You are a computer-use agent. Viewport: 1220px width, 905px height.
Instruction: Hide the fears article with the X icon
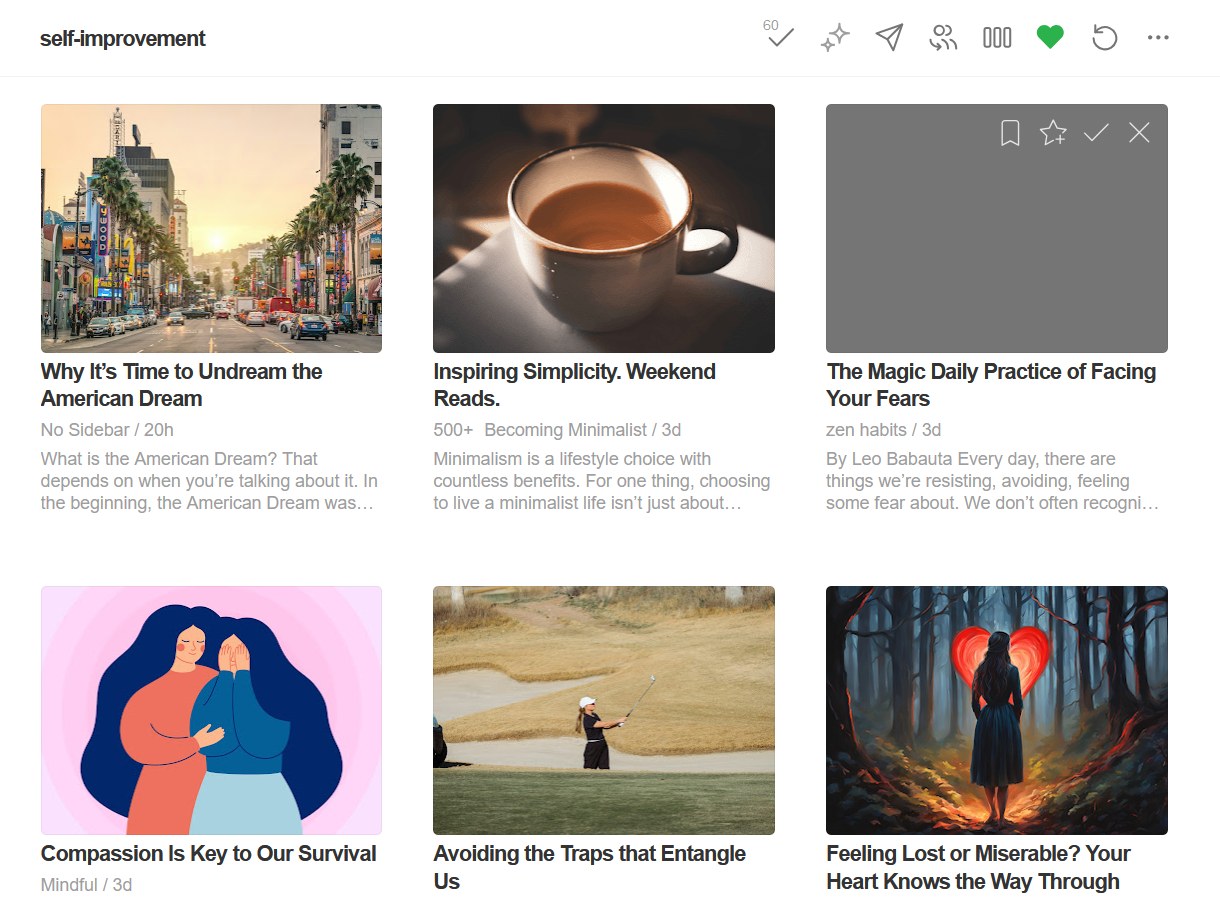tap(1139, 131)
